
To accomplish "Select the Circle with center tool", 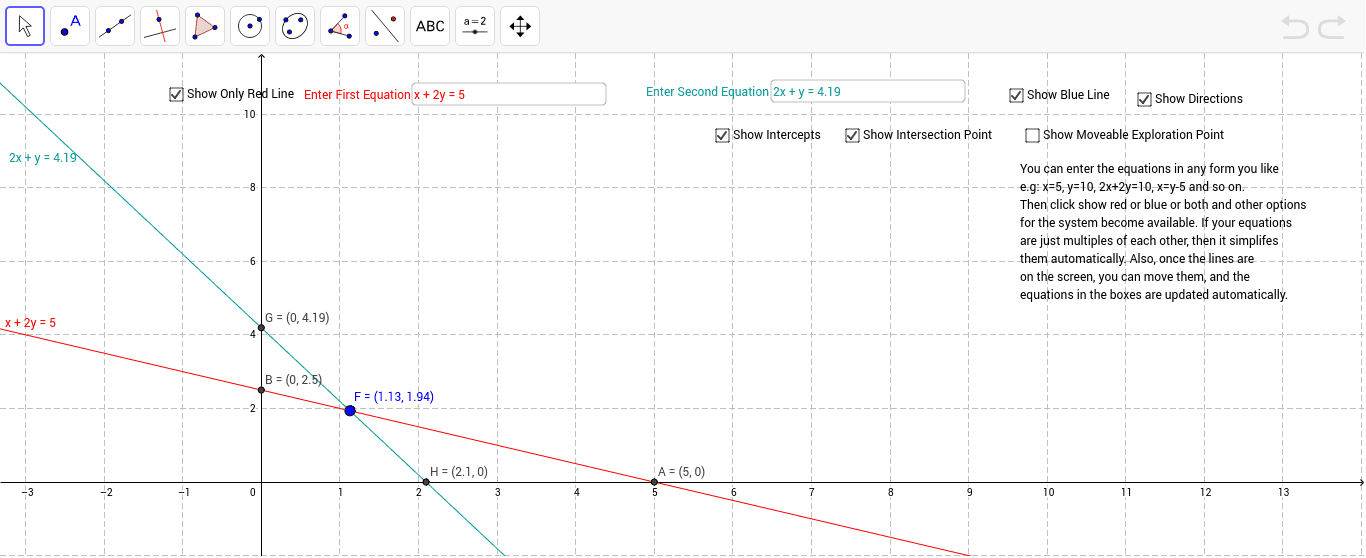I will click(x=250, y=26).
